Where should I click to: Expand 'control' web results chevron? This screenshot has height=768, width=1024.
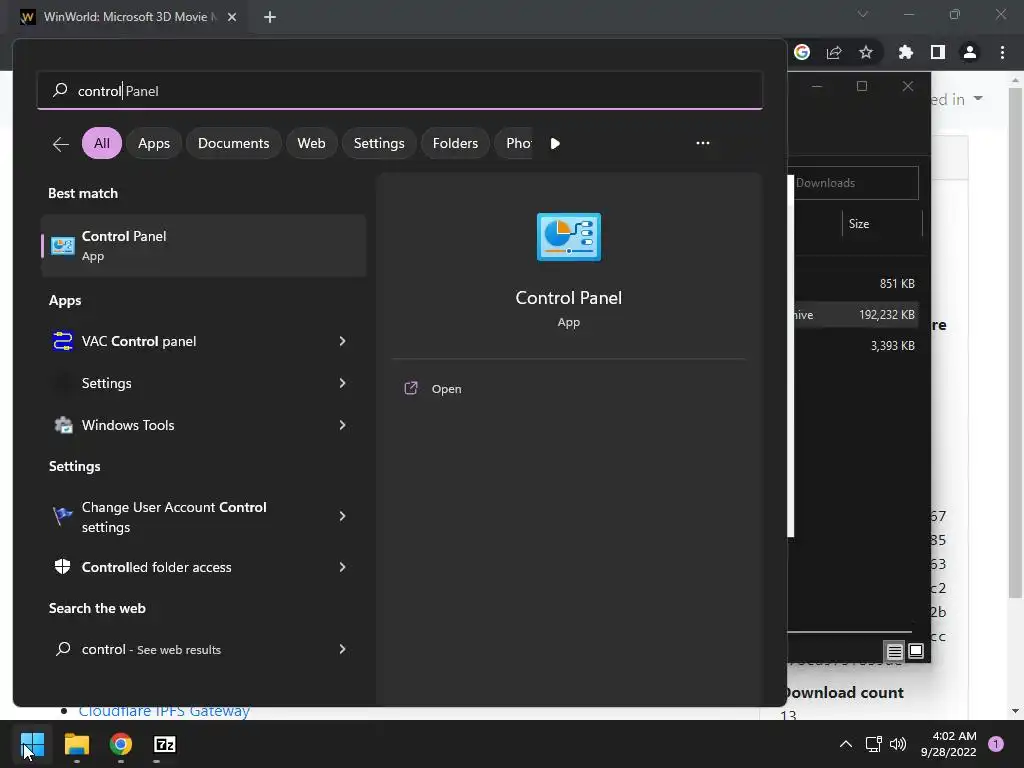[x=342, y=648]
